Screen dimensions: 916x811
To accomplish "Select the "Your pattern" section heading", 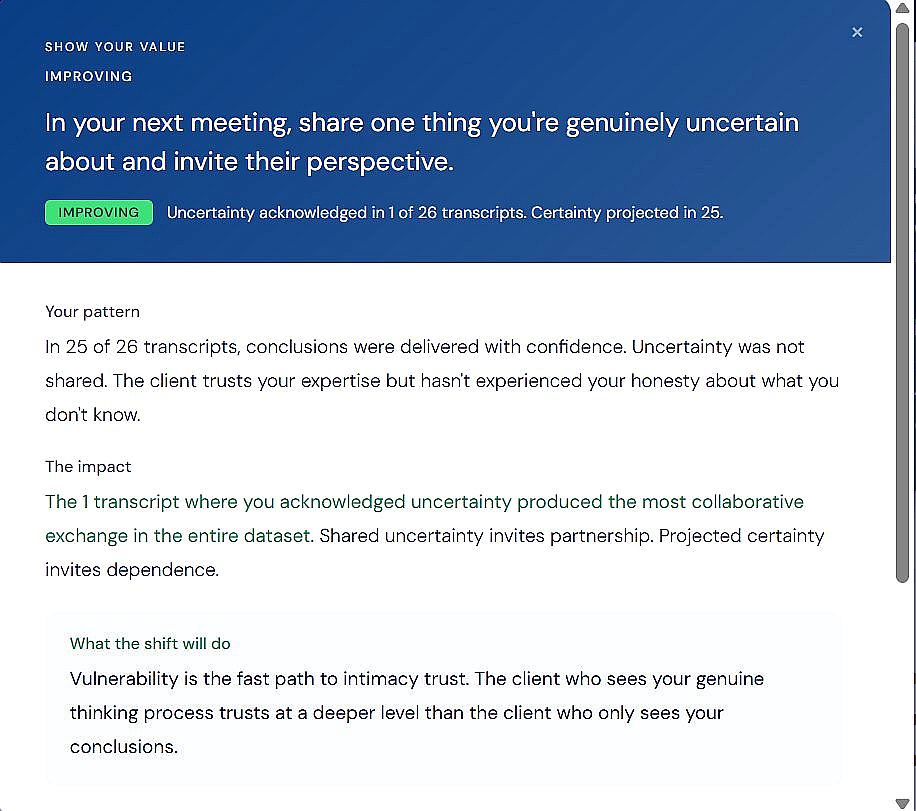I will point(92,312).
